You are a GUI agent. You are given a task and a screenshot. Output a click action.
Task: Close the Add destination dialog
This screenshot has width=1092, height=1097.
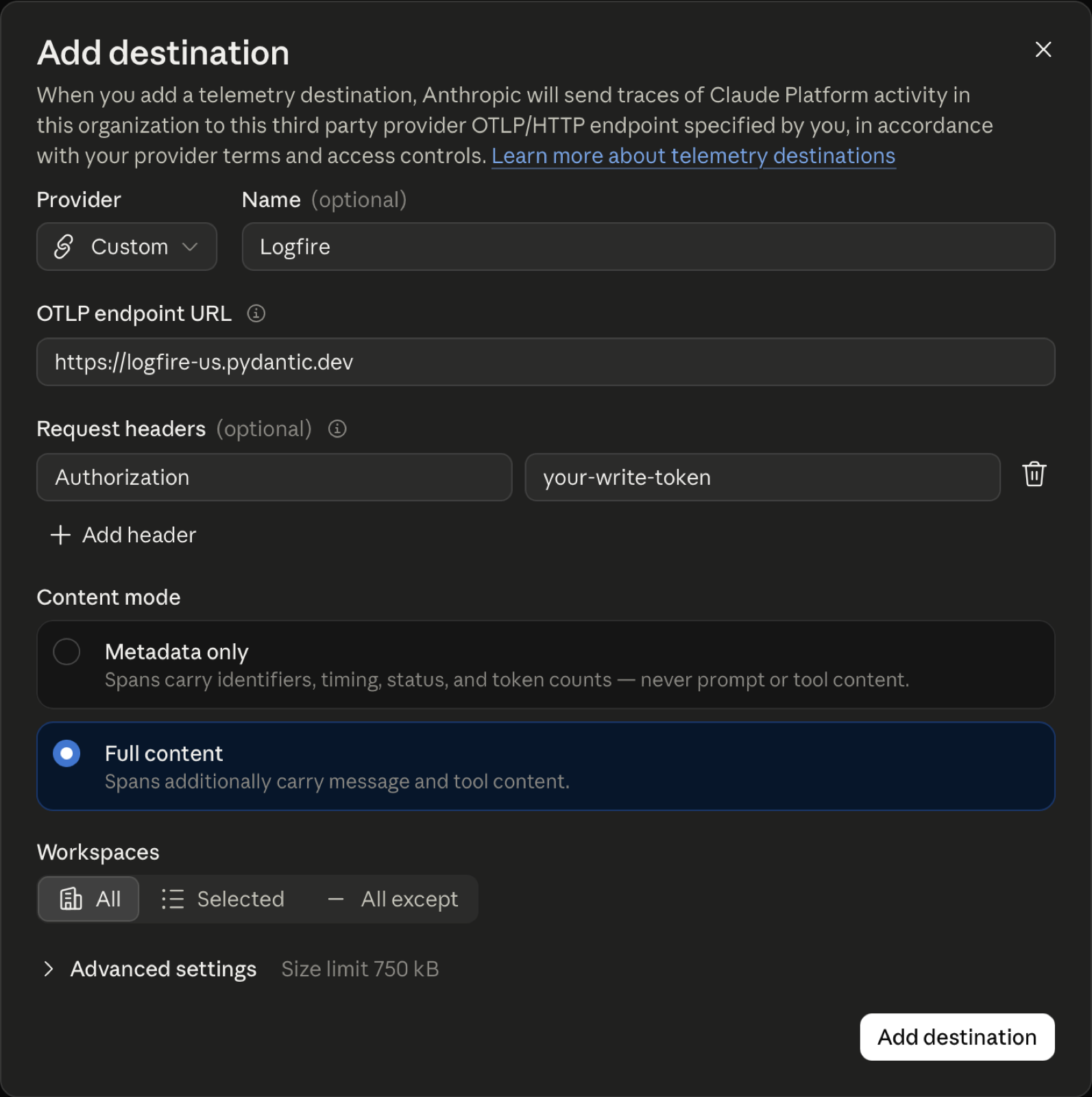point(1043,49)
